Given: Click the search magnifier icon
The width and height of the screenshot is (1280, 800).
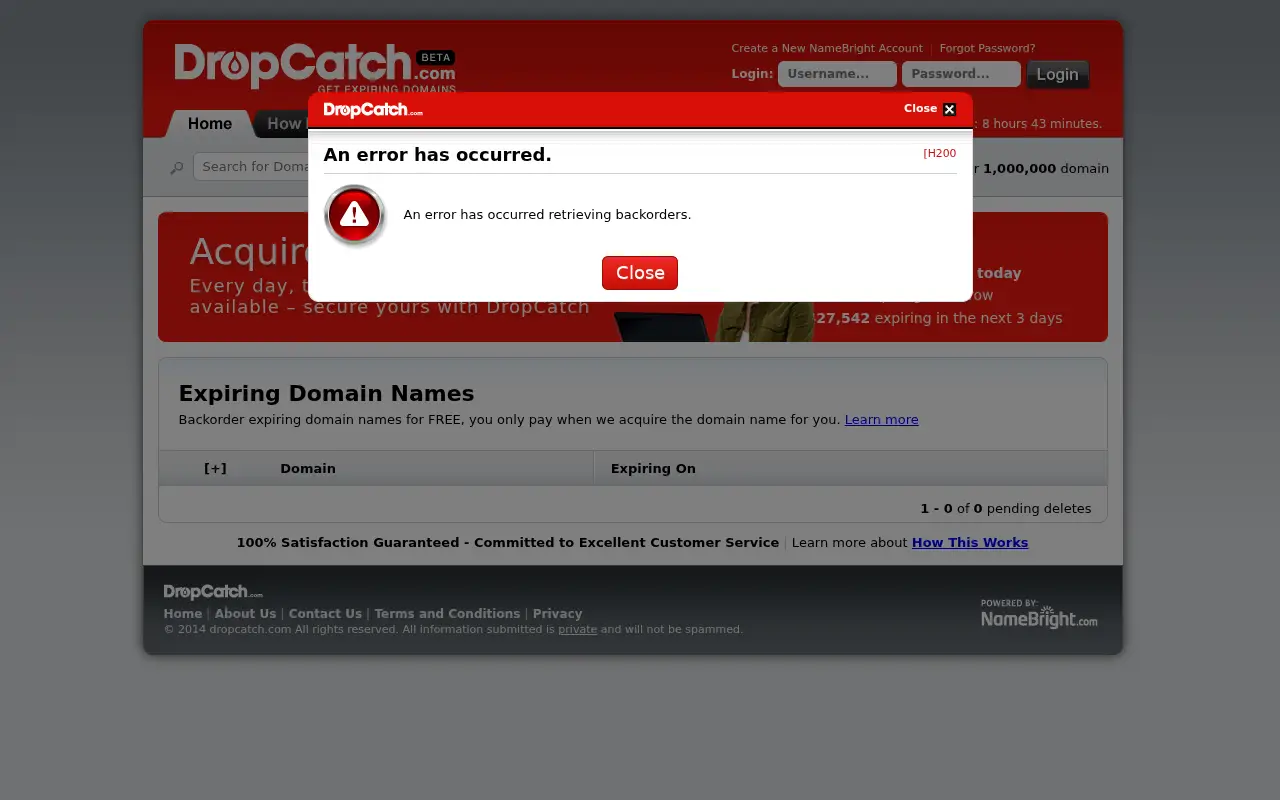Looking at the screenshot, I should [177, 168].
